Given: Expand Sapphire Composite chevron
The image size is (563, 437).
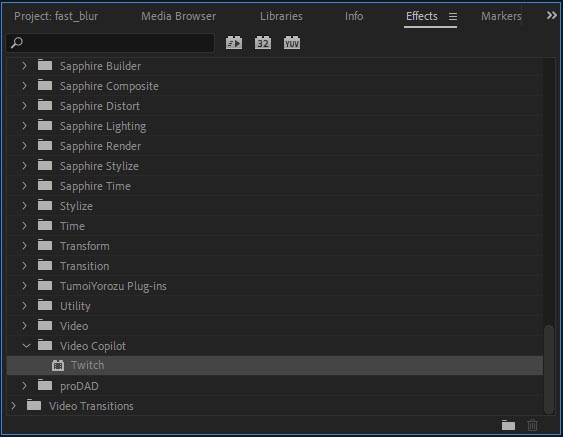Looking at the screenshot, I should (x=24, y=86).
